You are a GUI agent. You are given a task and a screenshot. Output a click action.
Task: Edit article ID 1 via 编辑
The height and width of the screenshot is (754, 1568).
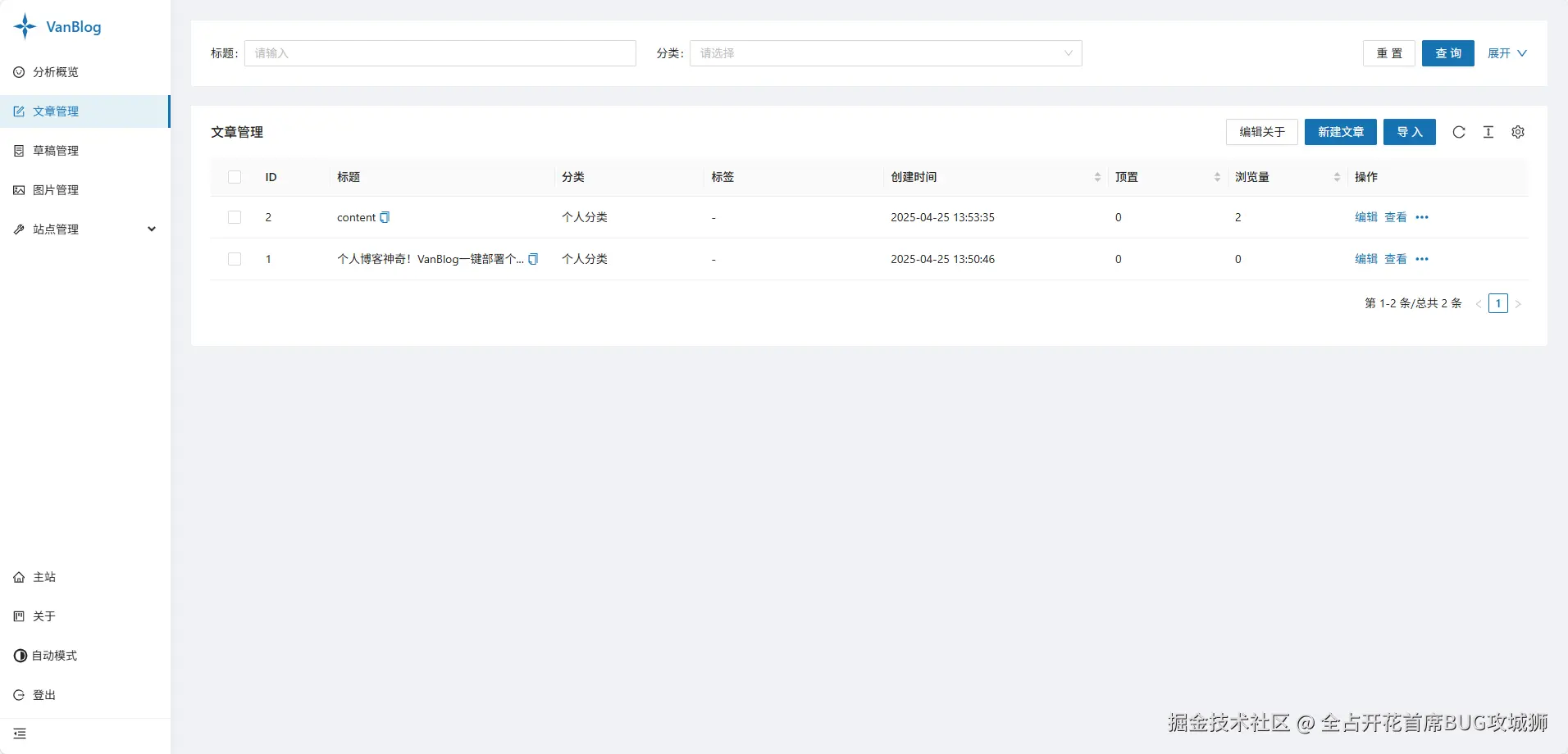pos(1366,259)
